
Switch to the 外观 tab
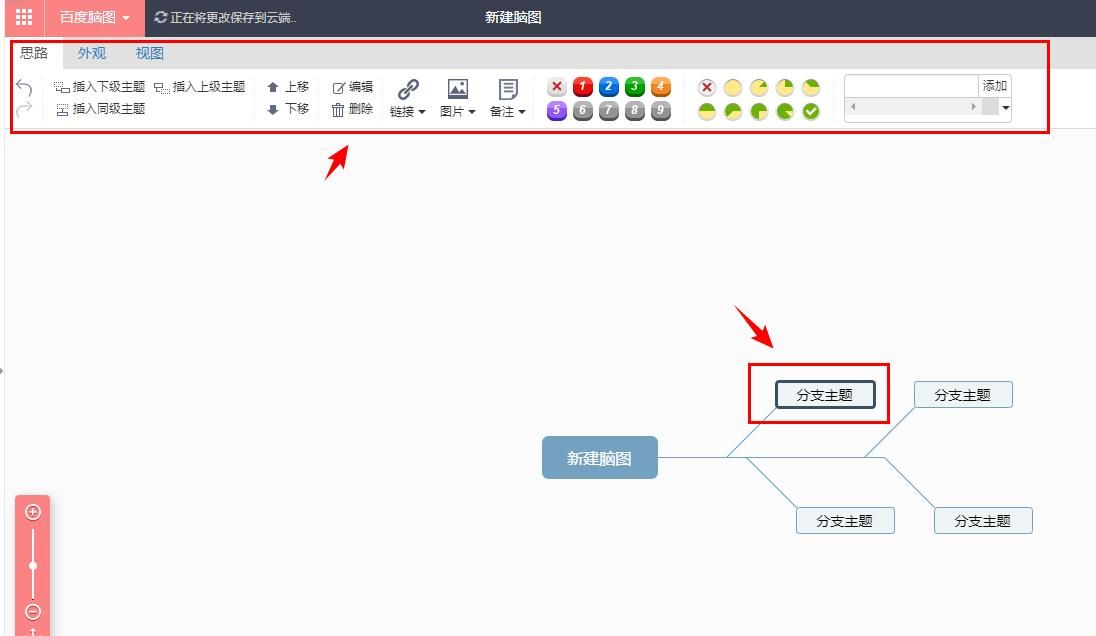tap(91, 53)
